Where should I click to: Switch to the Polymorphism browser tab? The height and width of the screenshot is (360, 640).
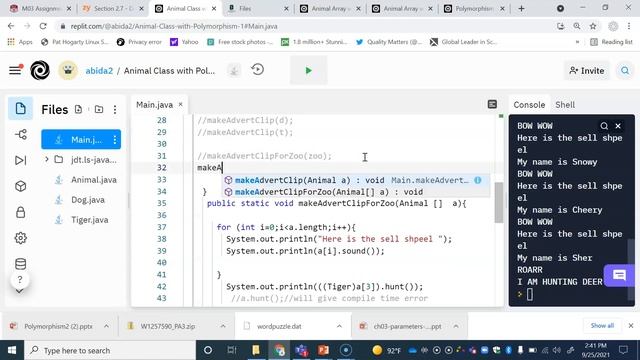point(474,8)
